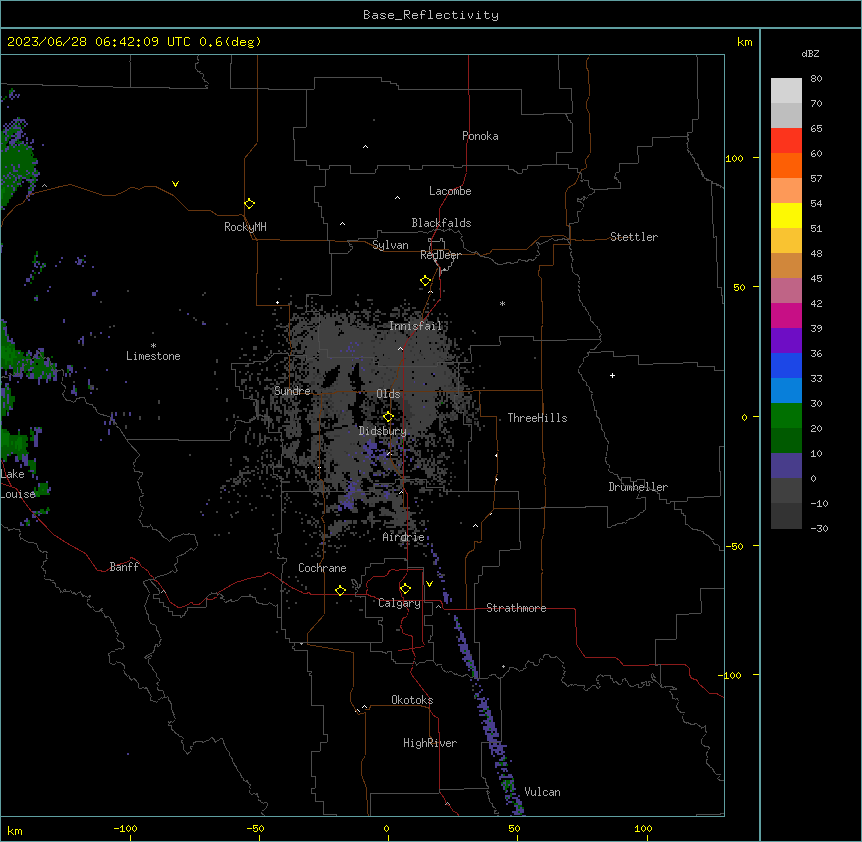The width and height of the screenshot is (862, 842).
Task: Click the Limestone map label
Action: pyautogui.click(x=153, y=356)
